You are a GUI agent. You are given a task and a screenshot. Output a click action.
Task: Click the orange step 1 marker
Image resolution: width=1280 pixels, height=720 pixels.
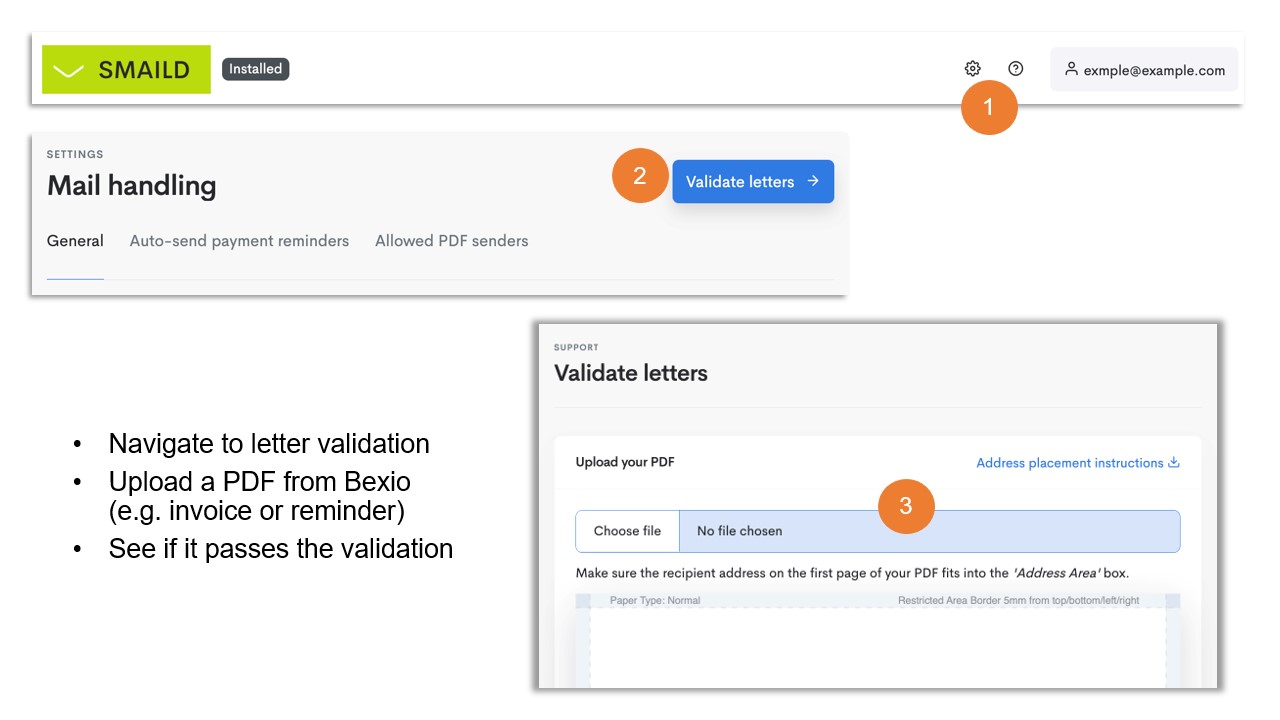pos(989,107)
